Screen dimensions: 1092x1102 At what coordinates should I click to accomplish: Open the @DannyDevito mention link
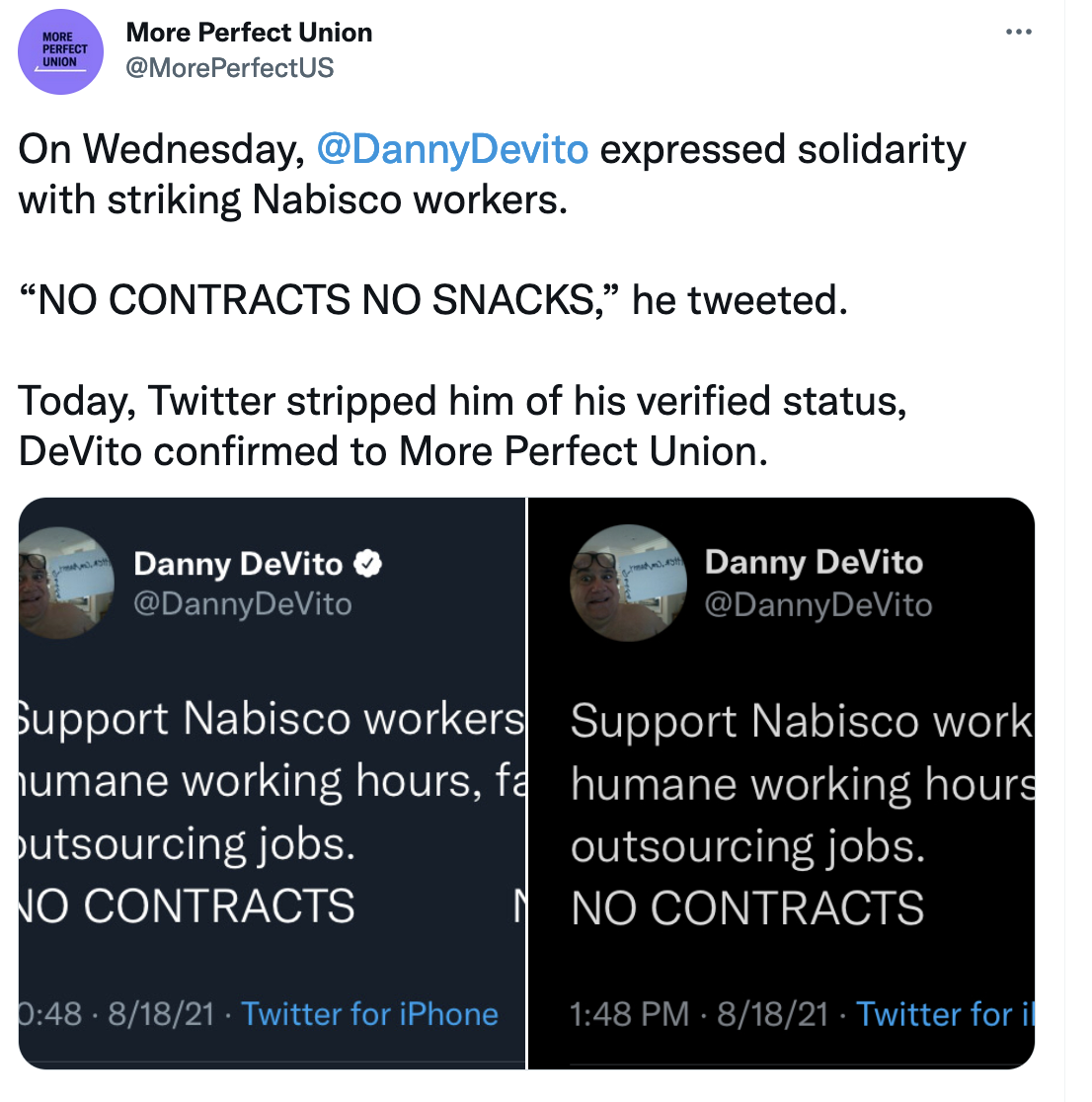click(x=450, y=148)
